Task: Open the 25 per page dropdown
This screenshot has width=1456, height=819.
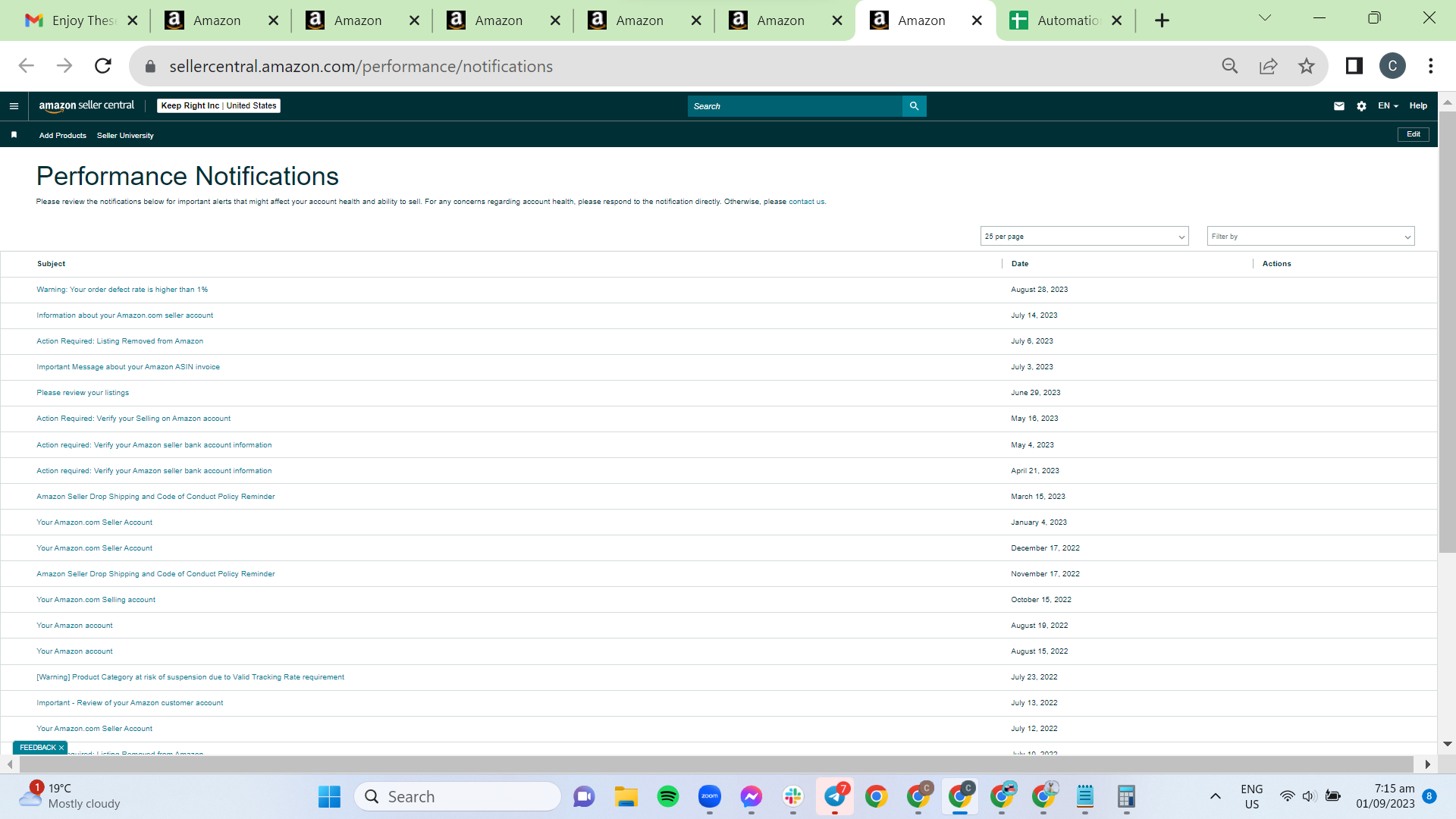Action: pyautogui.click(x=1084, y=237)
